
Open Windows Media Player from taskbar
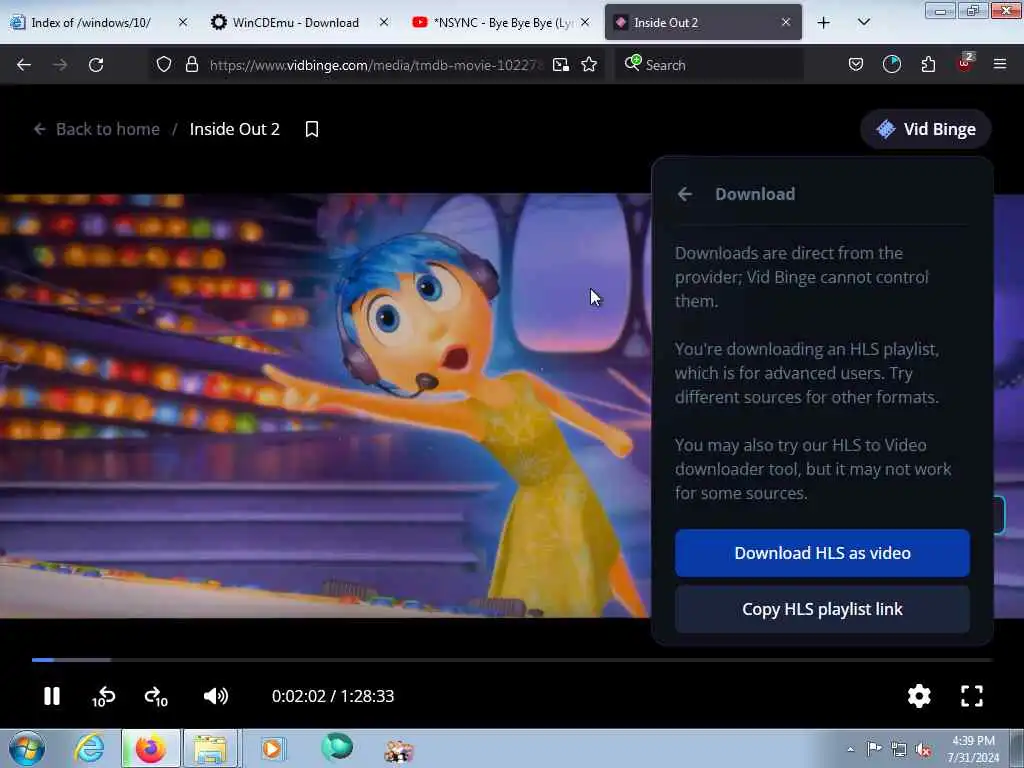272,749
